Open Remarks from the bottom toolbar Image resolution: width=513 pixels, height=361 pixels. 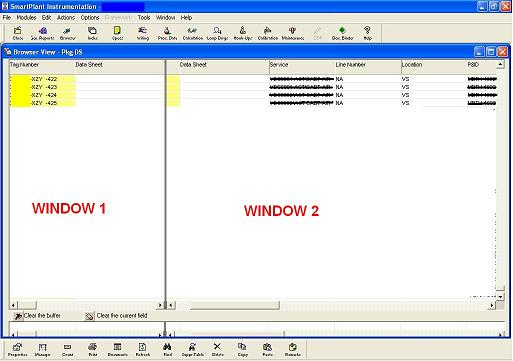[292, 350]
